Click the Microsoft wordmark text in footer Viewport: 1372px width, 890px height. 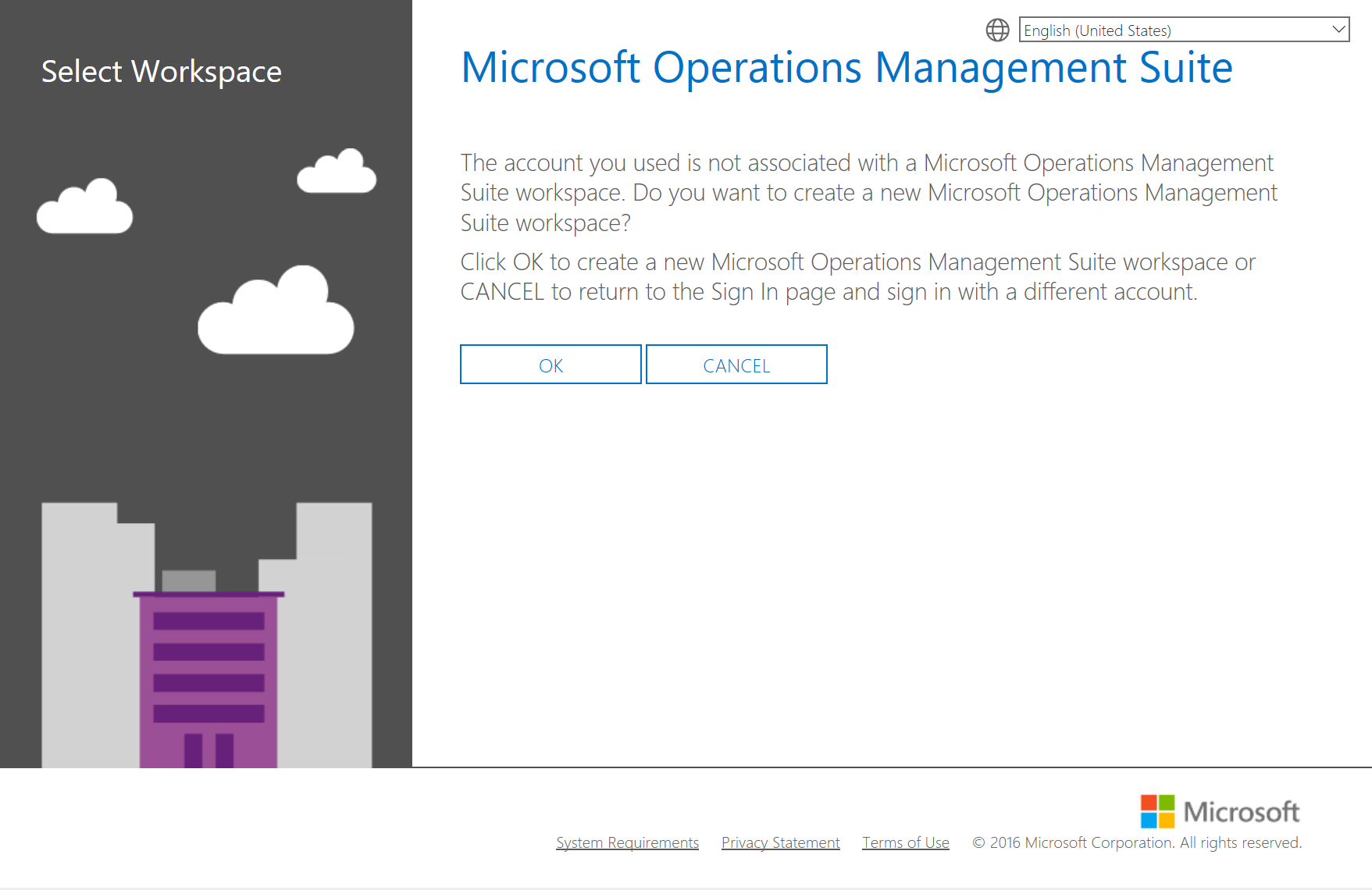pos(1241,812)
